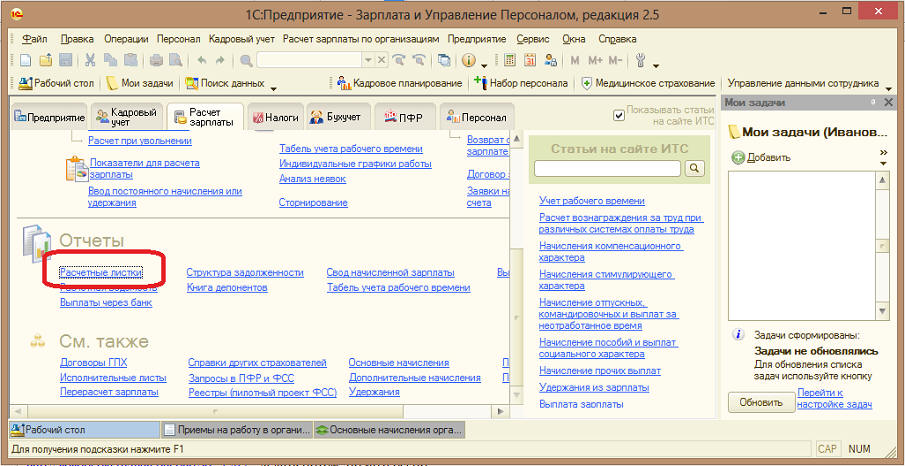Click the Help info icon
Image resolution: width=905 pixels, height=466 pixels.
point(468,60)
